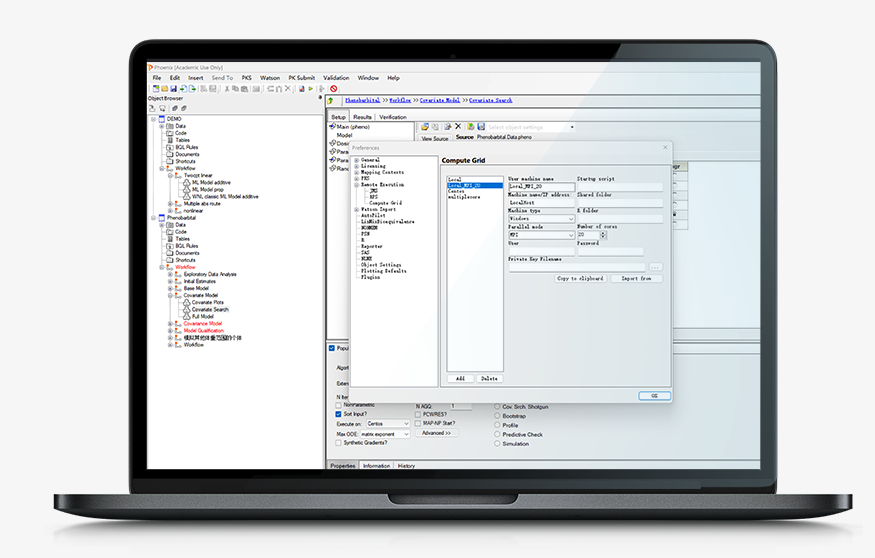Open the PK Submit menu
Viewport: 875px width, 558px height.
pos(300,78)
